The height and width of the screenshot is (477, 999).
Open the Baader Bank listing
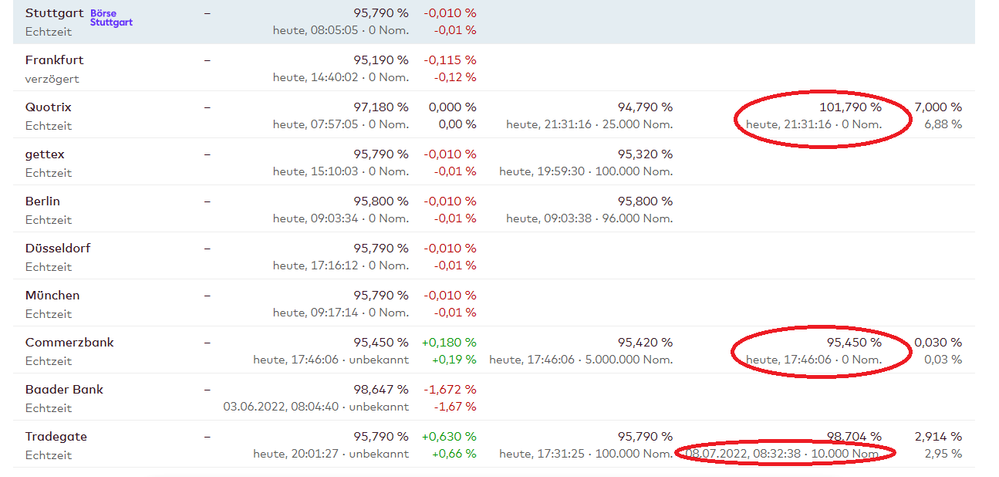(x=64, y=389)
